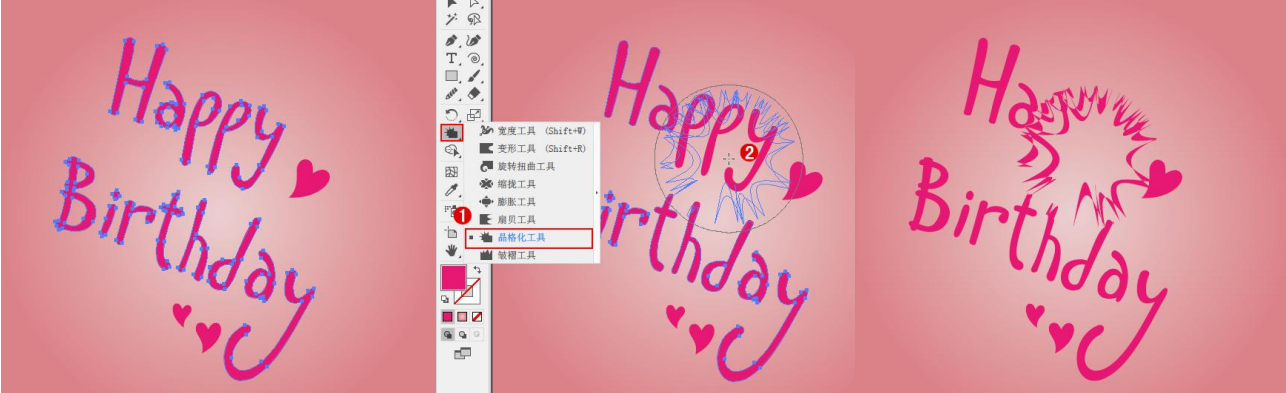Select the Pencil tool
The height and width of the screenshot is (393, 1286).
(452, 94)
